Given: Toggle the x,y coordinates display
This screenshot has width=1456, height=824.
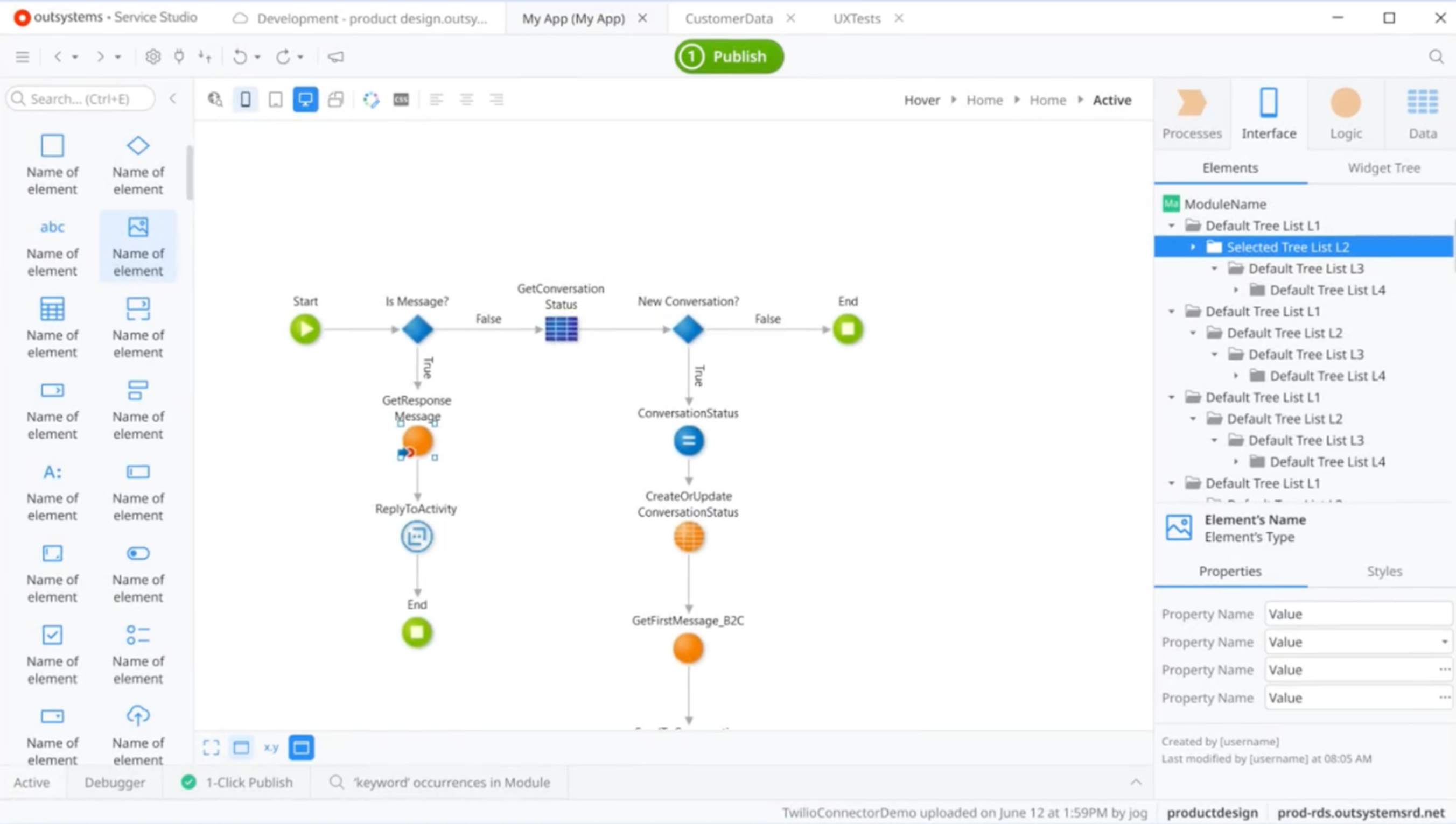Looking at the screenshot, I should click(272, 747).
